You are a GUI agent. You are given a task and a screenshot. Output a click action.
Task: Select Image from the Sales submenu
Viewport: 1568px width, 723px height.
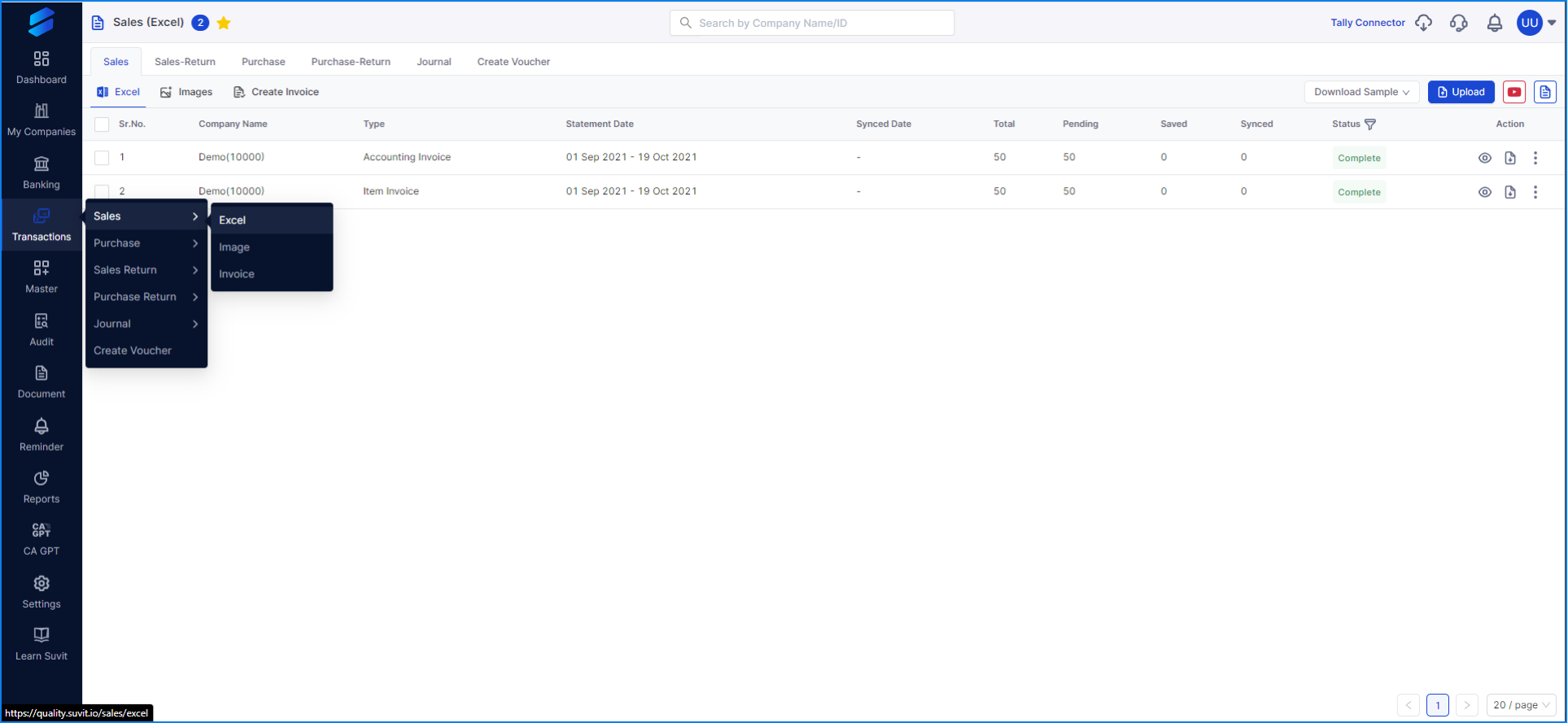tap(234, 247)
